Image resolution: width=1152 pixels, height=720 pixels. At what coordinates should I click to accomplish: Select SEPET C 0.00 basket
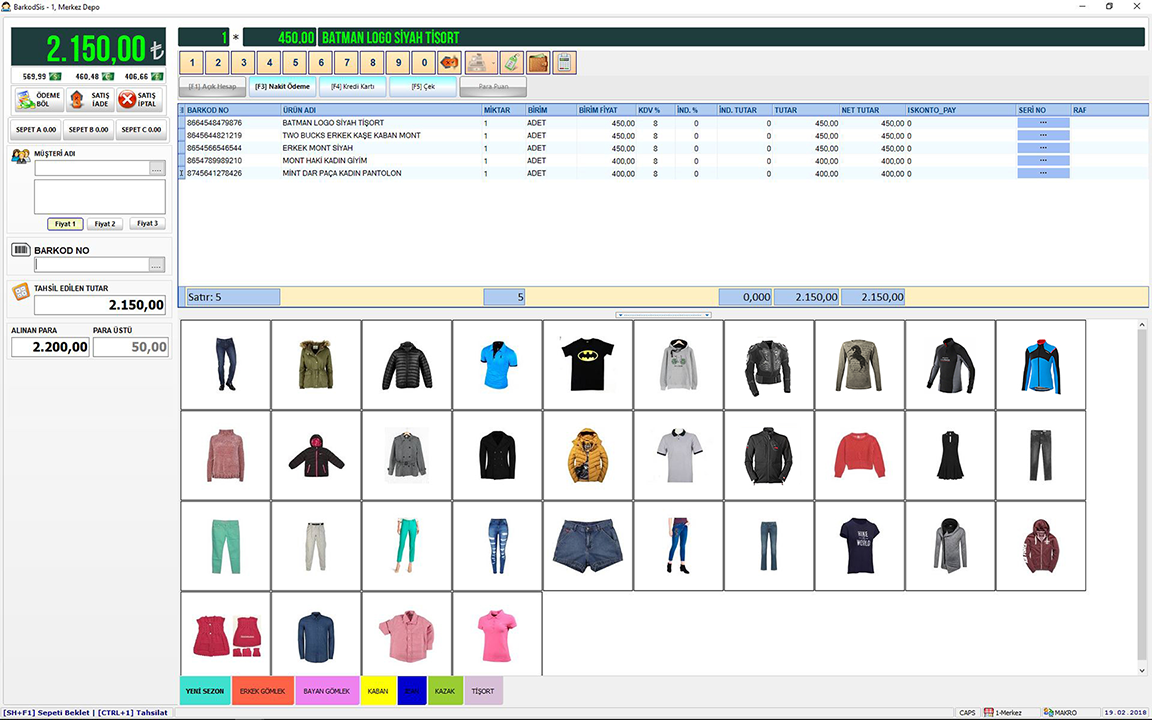pos(141,130)
